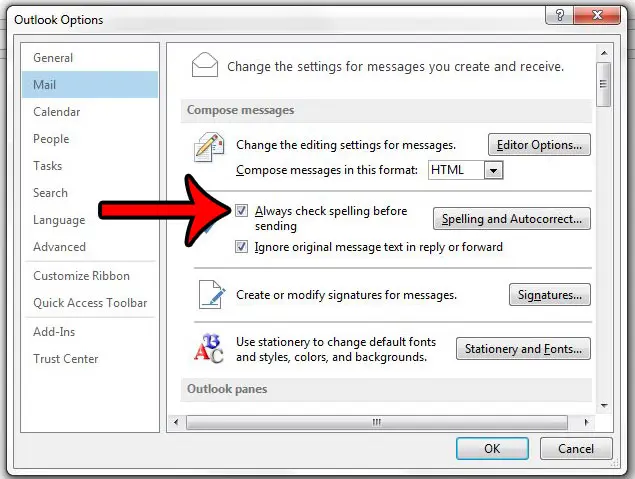Click the 'Compose messages in this format' label

(x=327, y=170)
